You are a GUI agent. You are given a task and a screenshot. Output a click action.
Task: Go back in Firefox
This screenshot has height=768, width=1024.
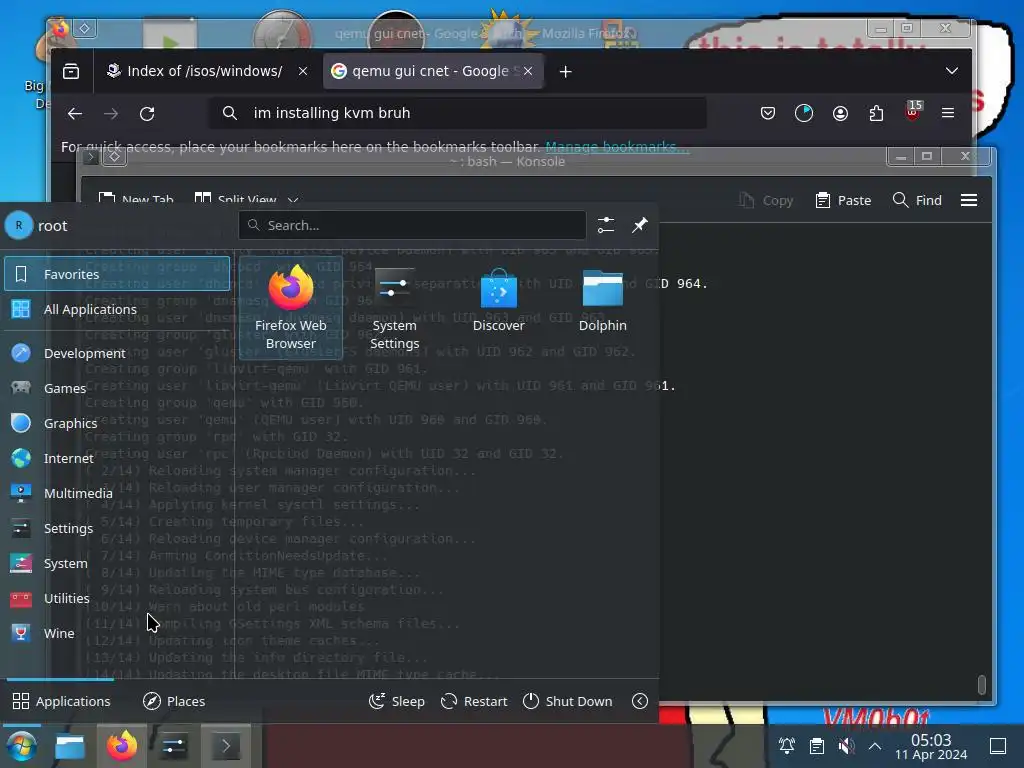75,114
